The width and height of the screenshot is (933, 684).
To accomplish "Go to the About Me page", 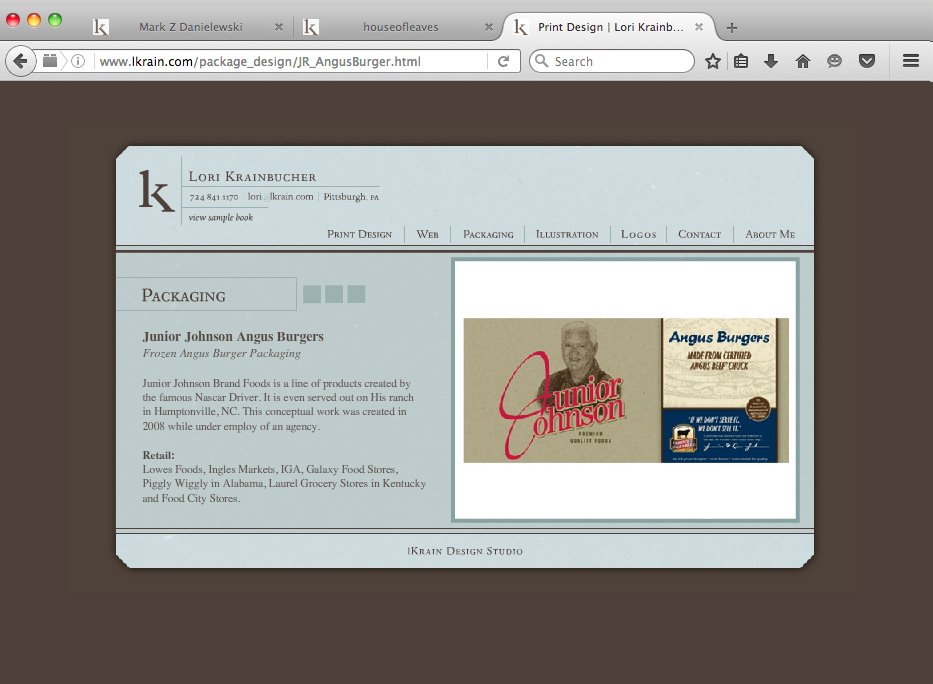I will point(769,234).
